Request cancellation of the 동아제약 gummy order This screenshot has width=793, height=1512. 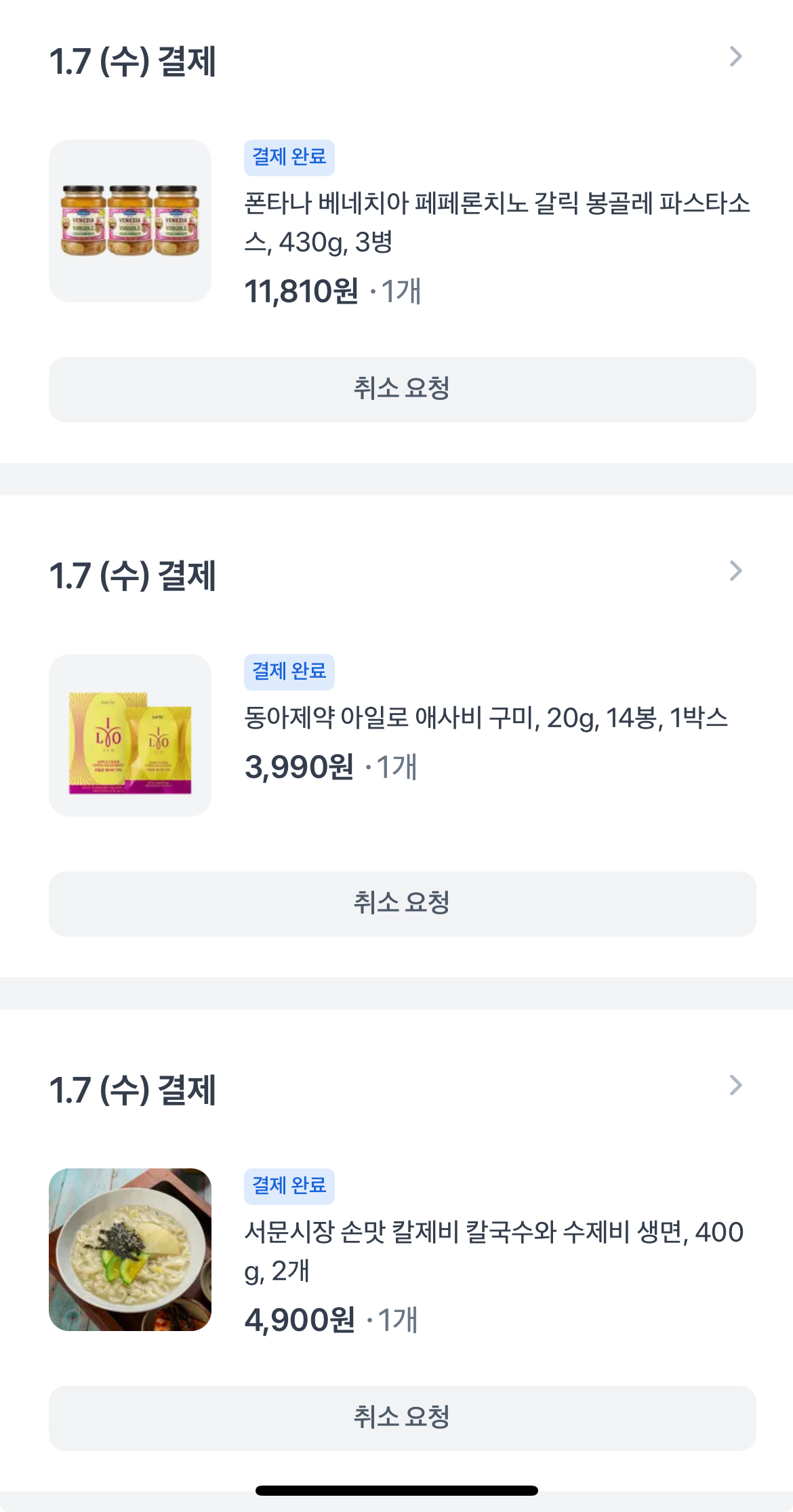tap(402, 904)
